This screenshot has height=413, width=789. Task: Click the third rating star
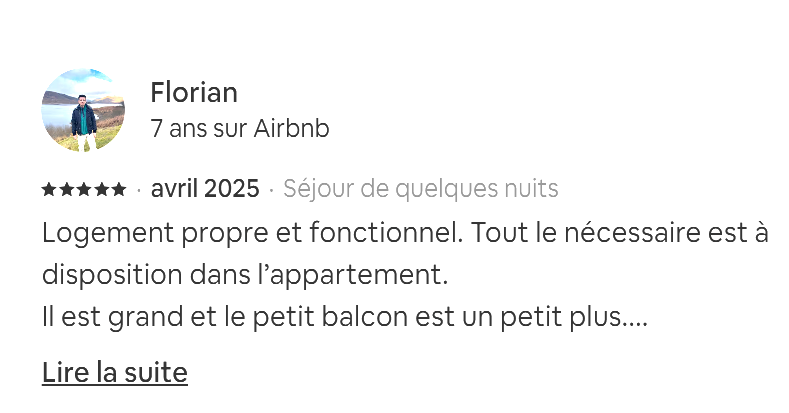(x=84, y=189)
